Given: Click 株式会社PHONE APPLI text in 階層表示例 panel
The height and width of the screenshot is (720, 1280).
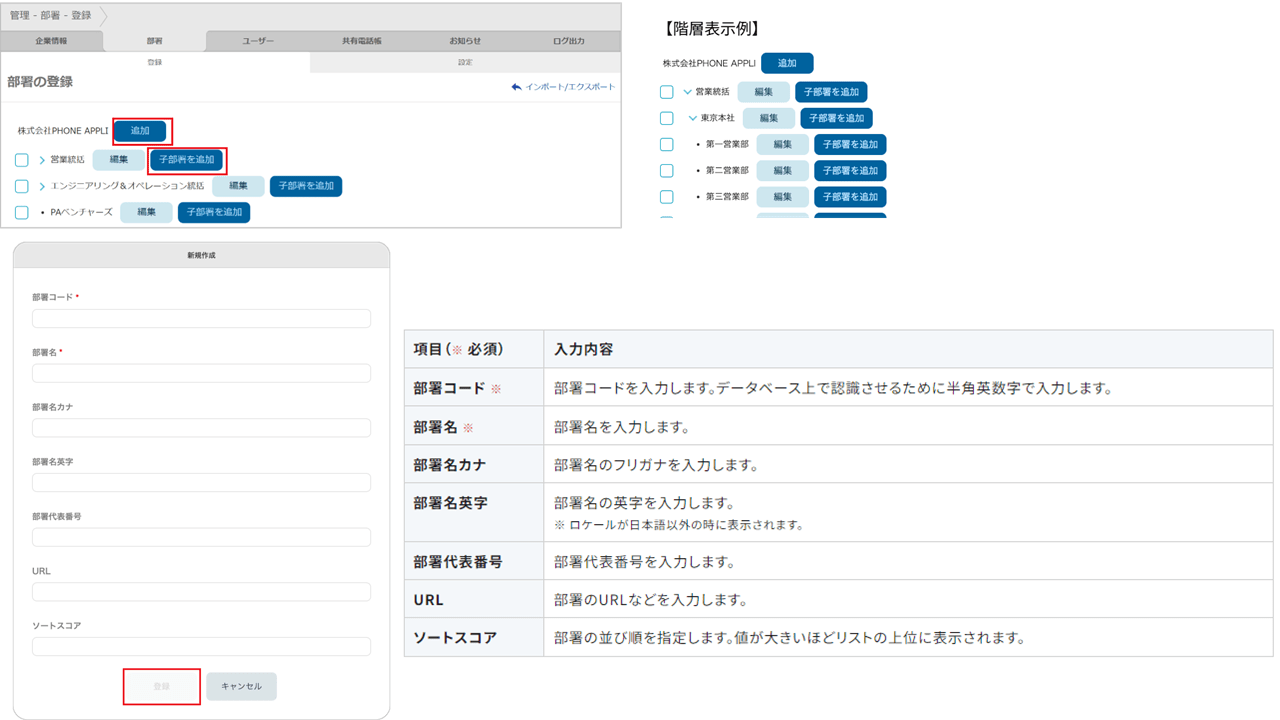Looking at the screenshot, I should [x=710, y=63].
